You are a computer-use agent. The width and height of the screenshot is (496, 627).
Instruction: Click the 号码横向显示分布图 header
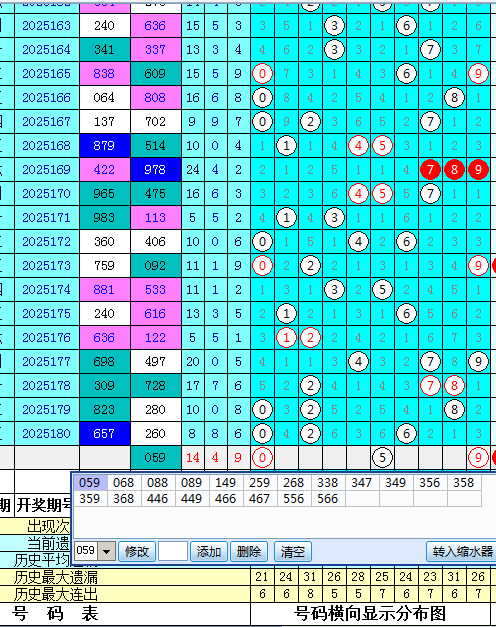pyautogui.click(x=370, y=614)
